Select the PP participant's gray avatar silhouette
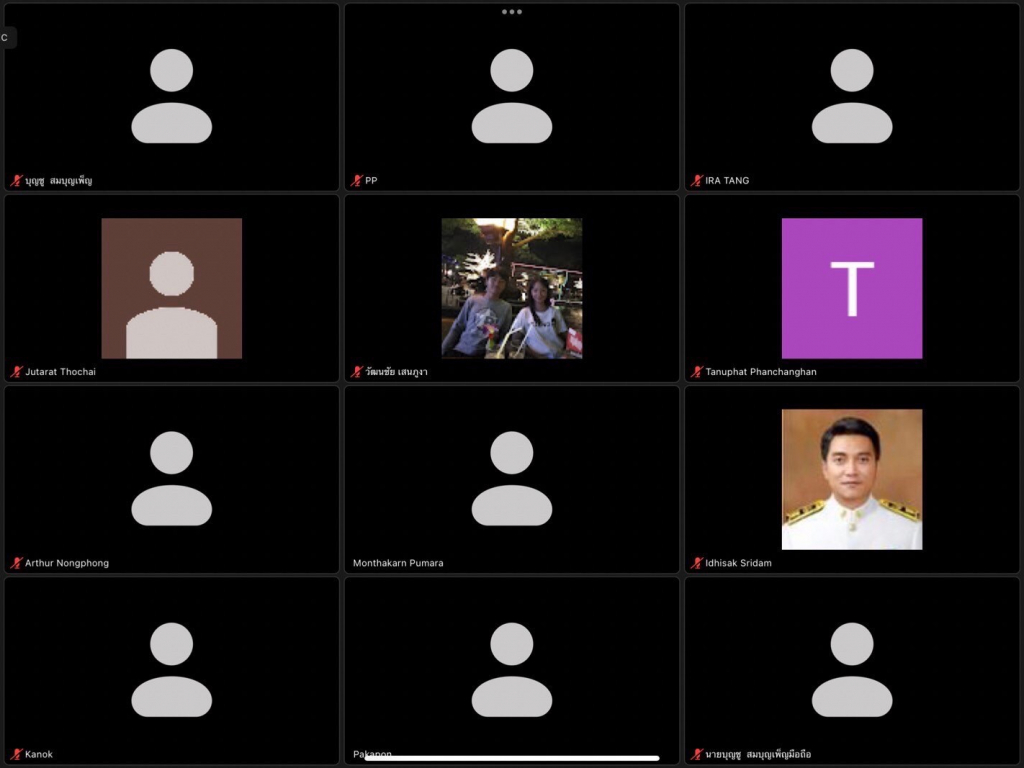The height and width of the screenshot is (768, 1024). coord(511,96)
